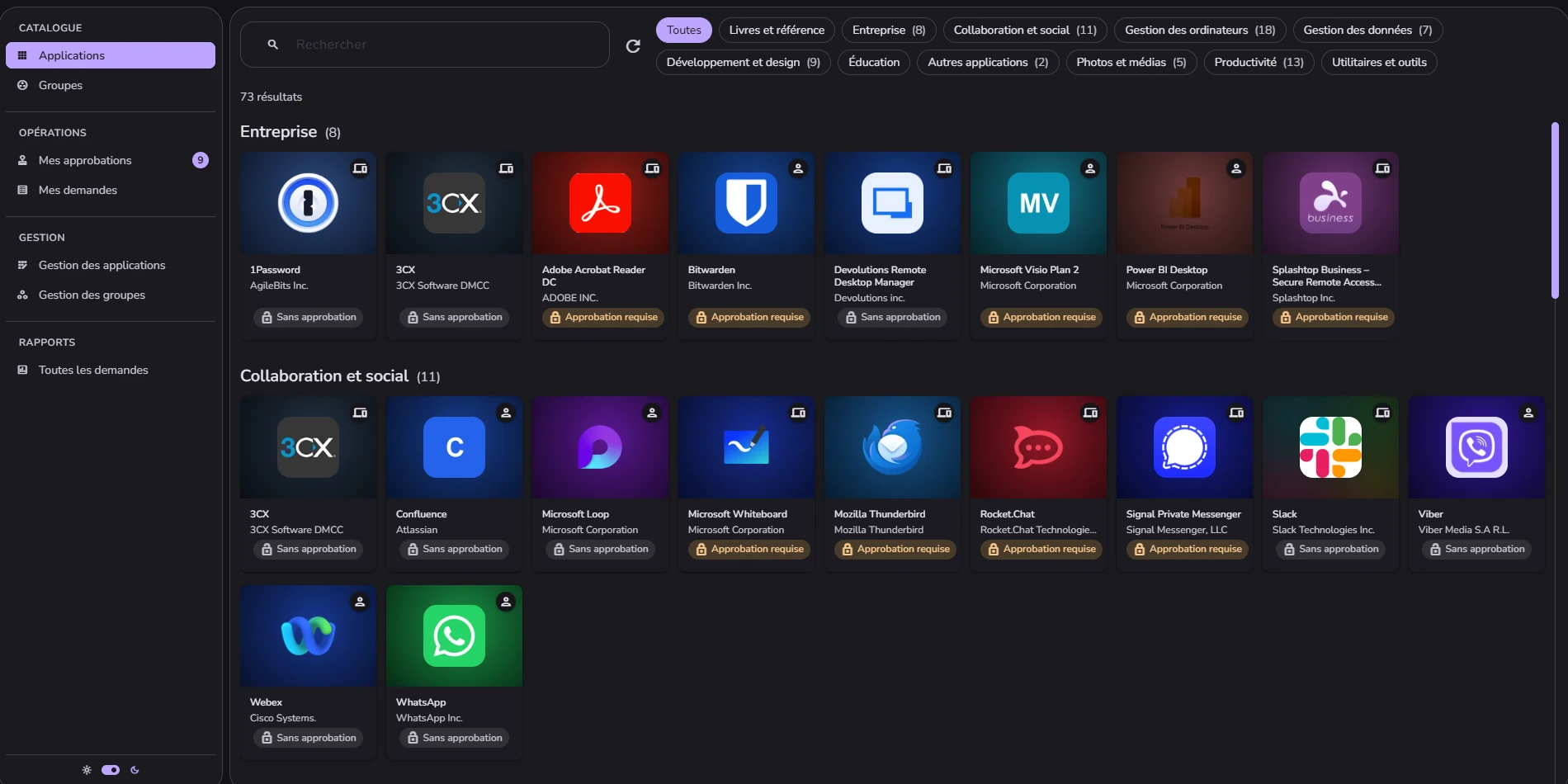The height and width of the screenshot is (784, 1568).
Task: Click the moon icon for dark mode
Action: [x=135, y=770]
